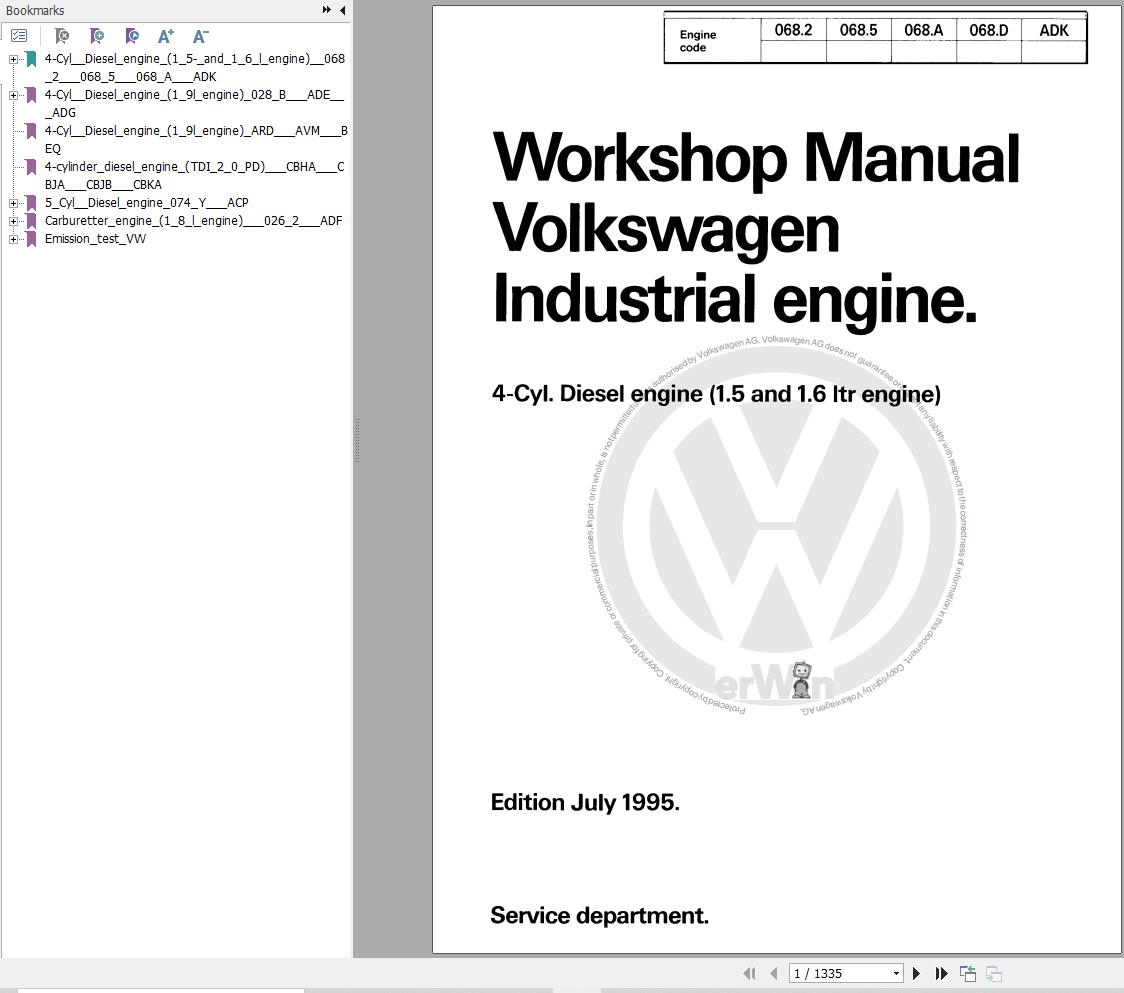Decrease bookmark font size with A-
The width and height of the screenshot is (1124, 993).
[201, 36]
